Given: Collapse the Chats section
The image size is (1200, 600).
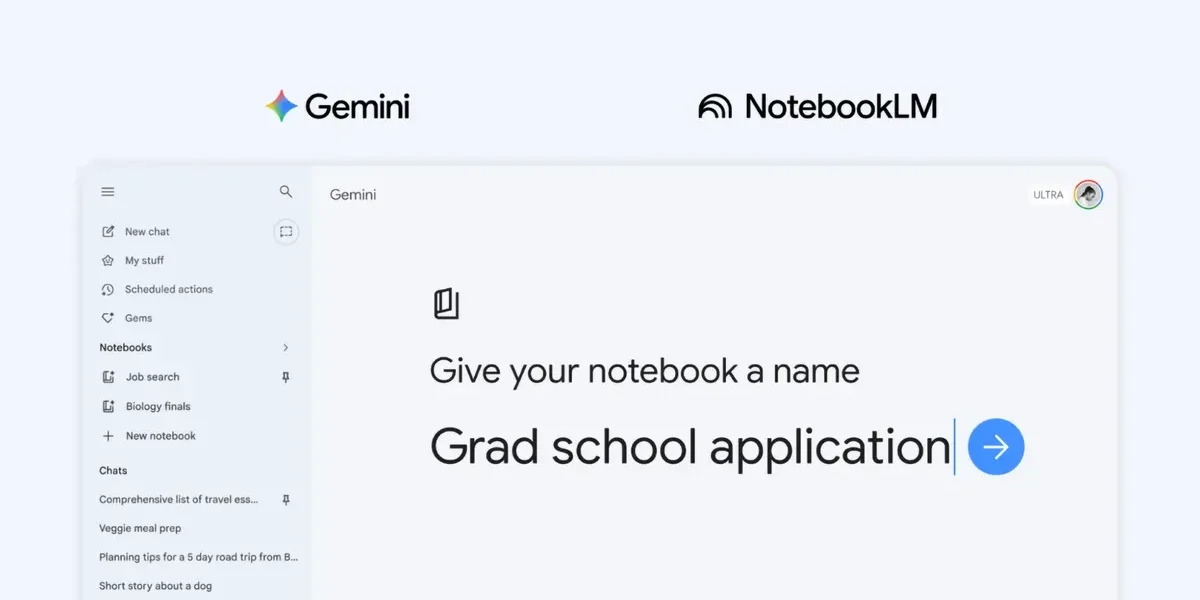Looking at the screenshot, I should 112,470.
